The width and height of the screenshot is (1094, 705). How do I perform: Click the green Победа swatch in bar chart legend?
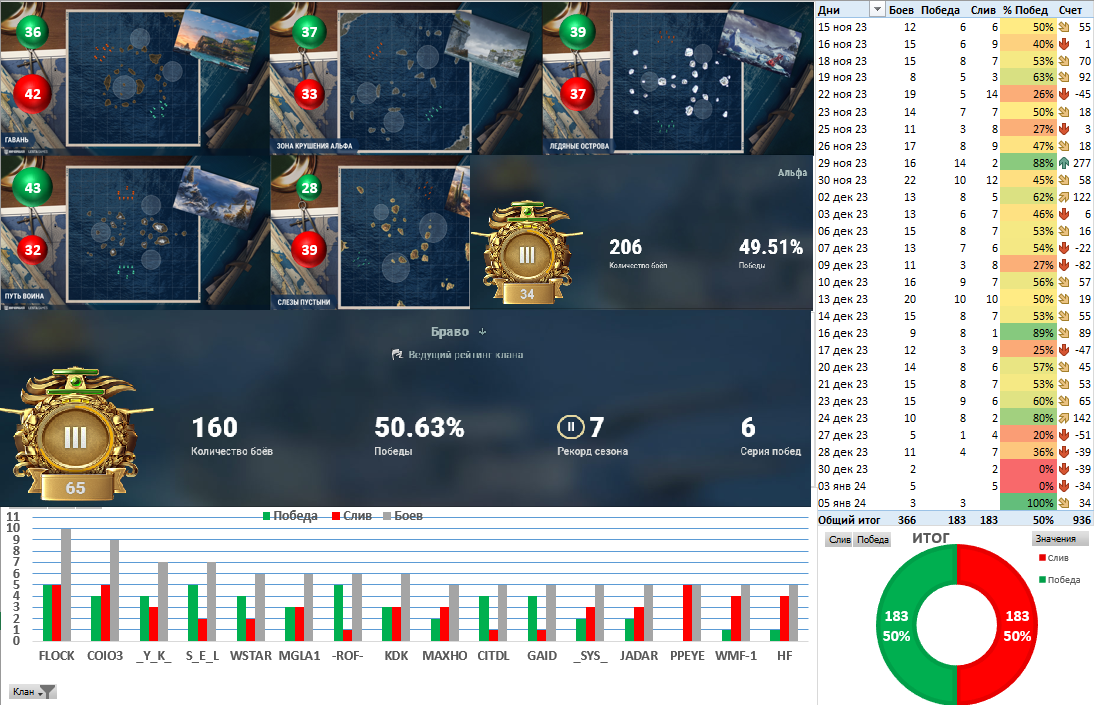pos(267,516)
